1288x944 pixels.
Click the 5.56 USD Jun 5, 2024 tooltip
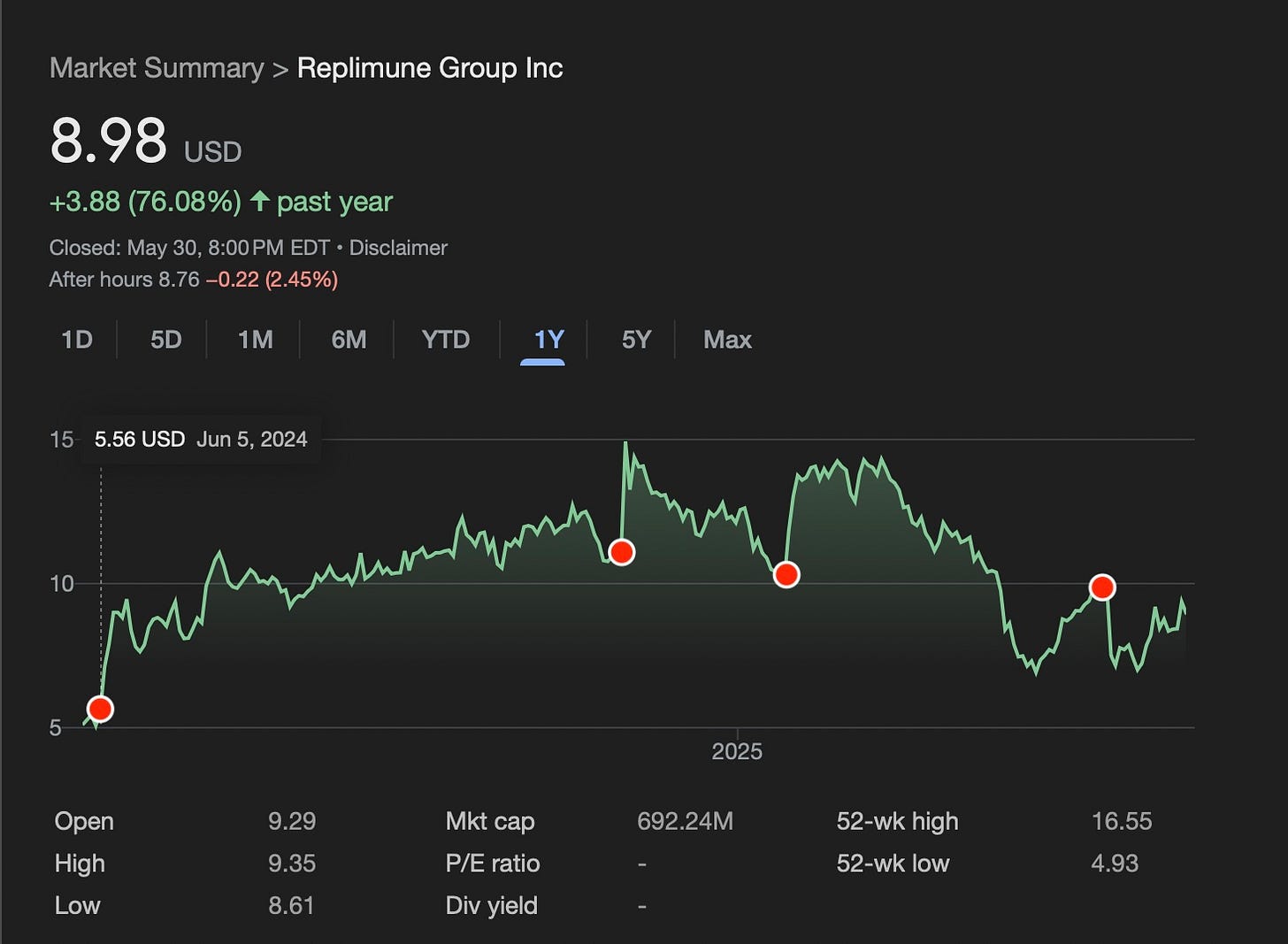tap(201, 440)
